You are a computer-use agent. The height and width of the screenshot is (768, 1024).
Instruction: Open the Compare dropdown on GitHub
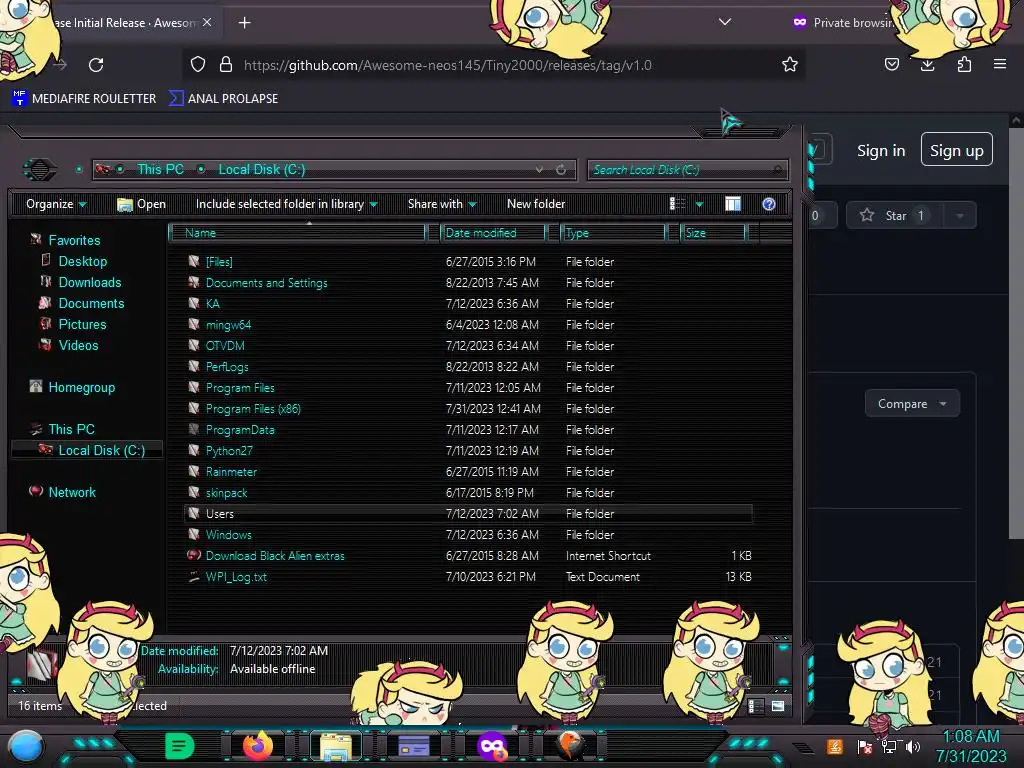(x=912, y=404)
